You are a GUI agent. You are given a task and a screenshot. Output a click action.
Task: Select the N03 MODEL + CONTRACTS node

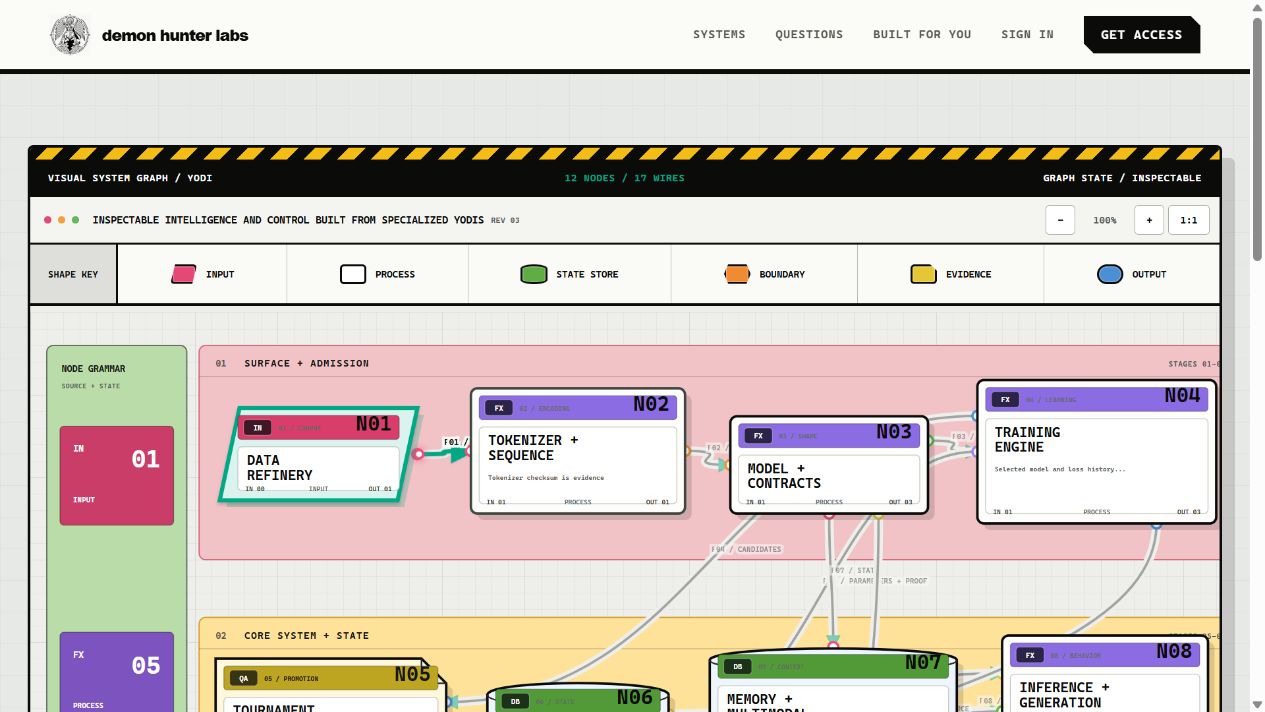point(829,465)
